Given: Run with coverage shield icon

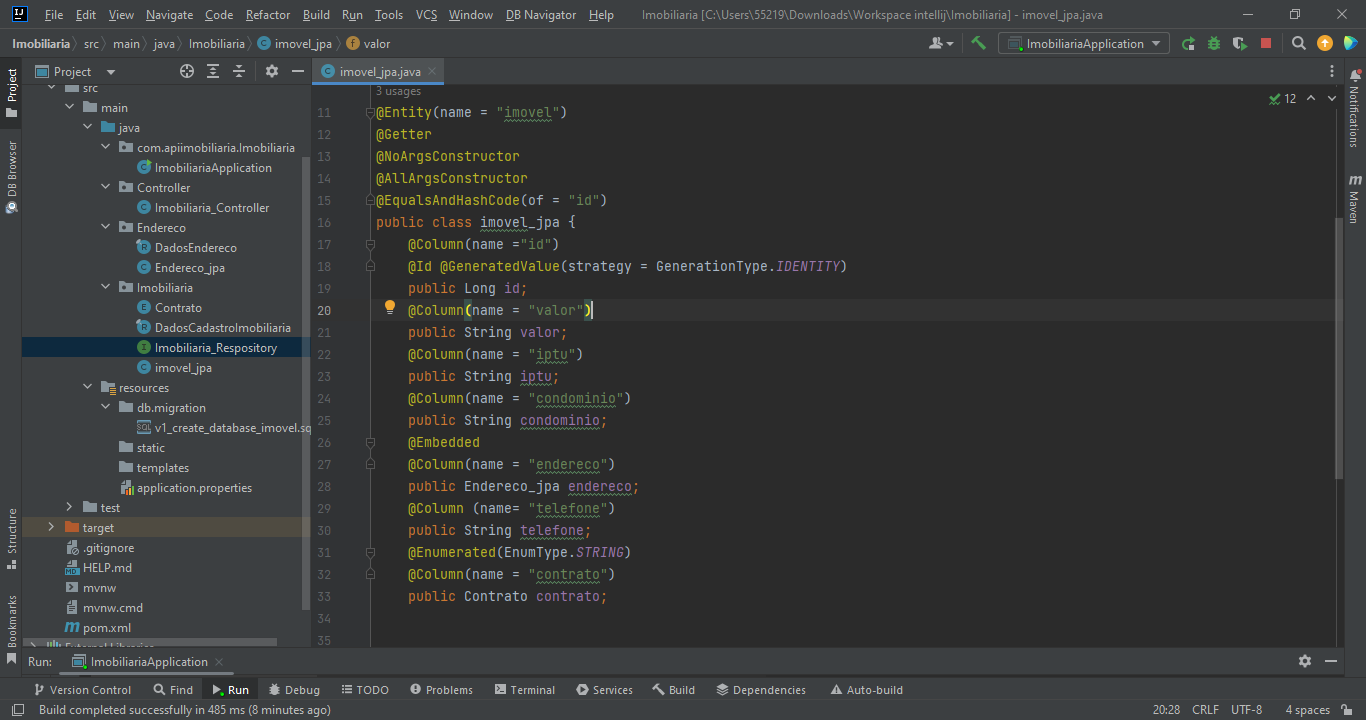Looking at the screenshot, I should (x=1240, y=43).
